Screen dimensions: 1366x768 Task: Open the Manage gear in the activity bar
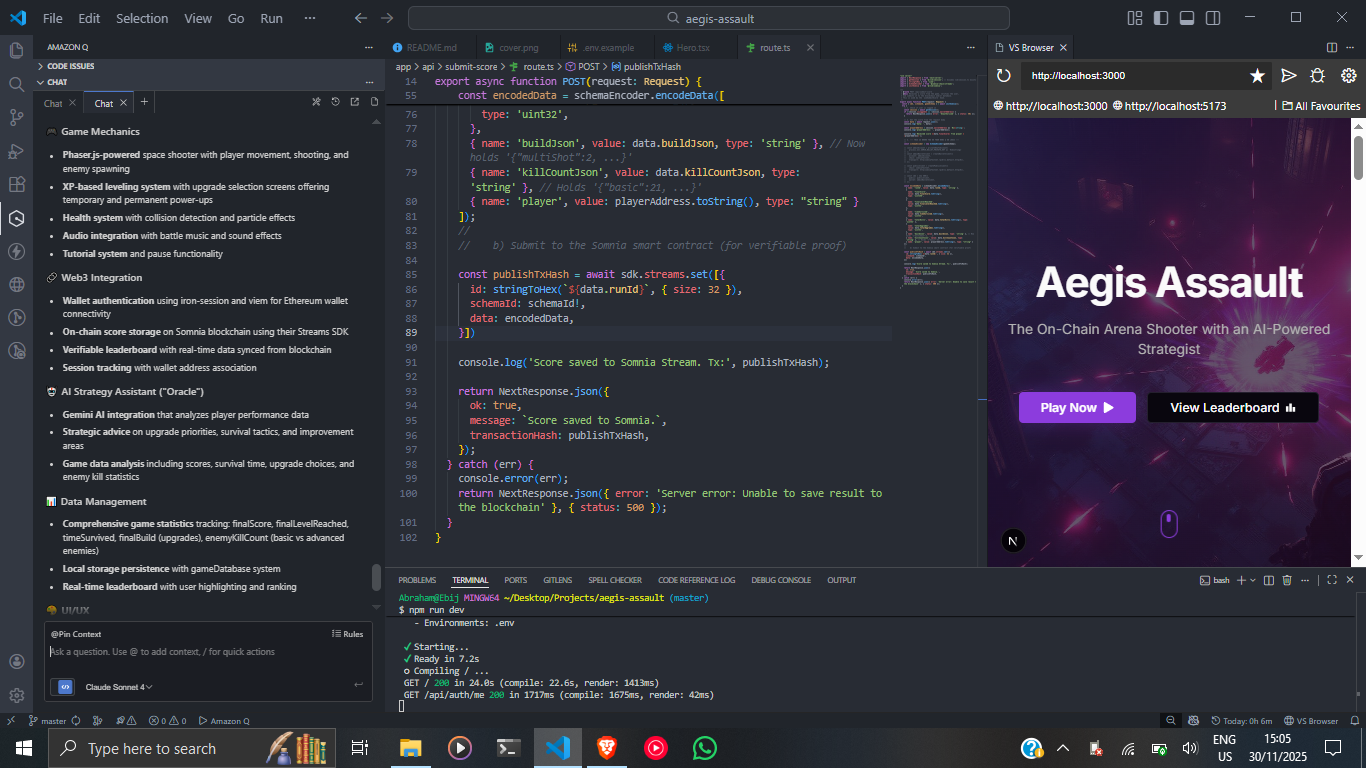(16, 695)
